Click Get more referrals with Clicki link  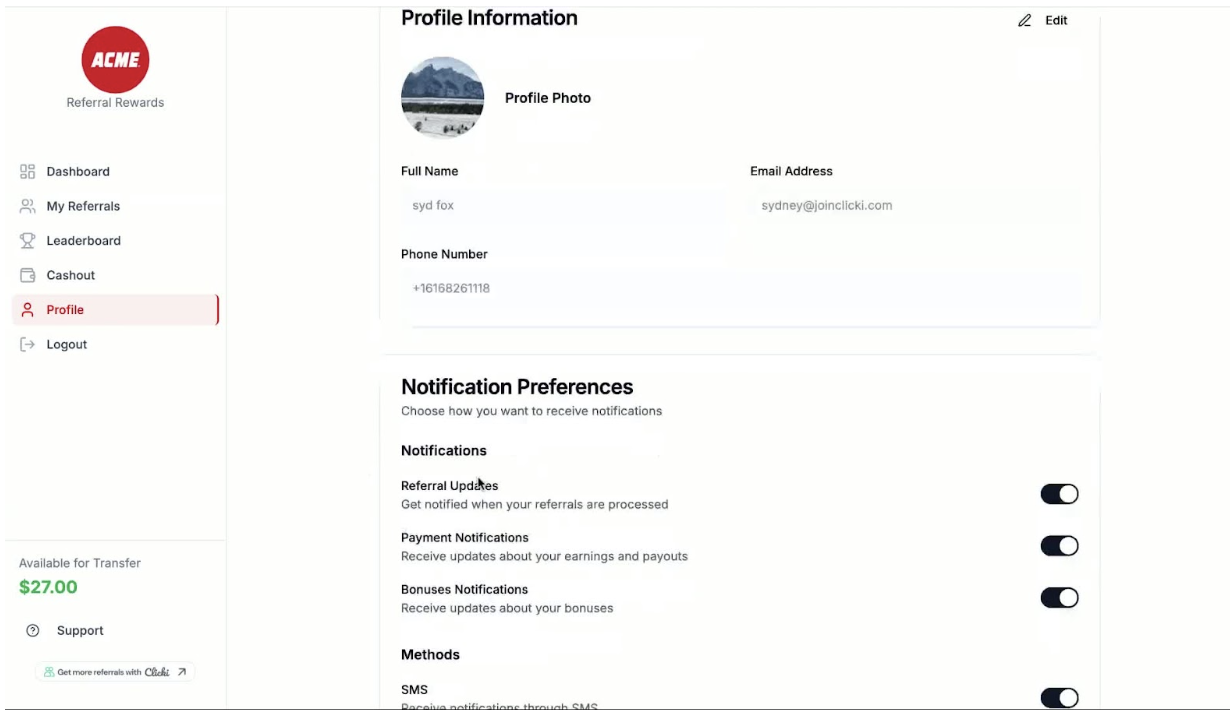(115, 672)
